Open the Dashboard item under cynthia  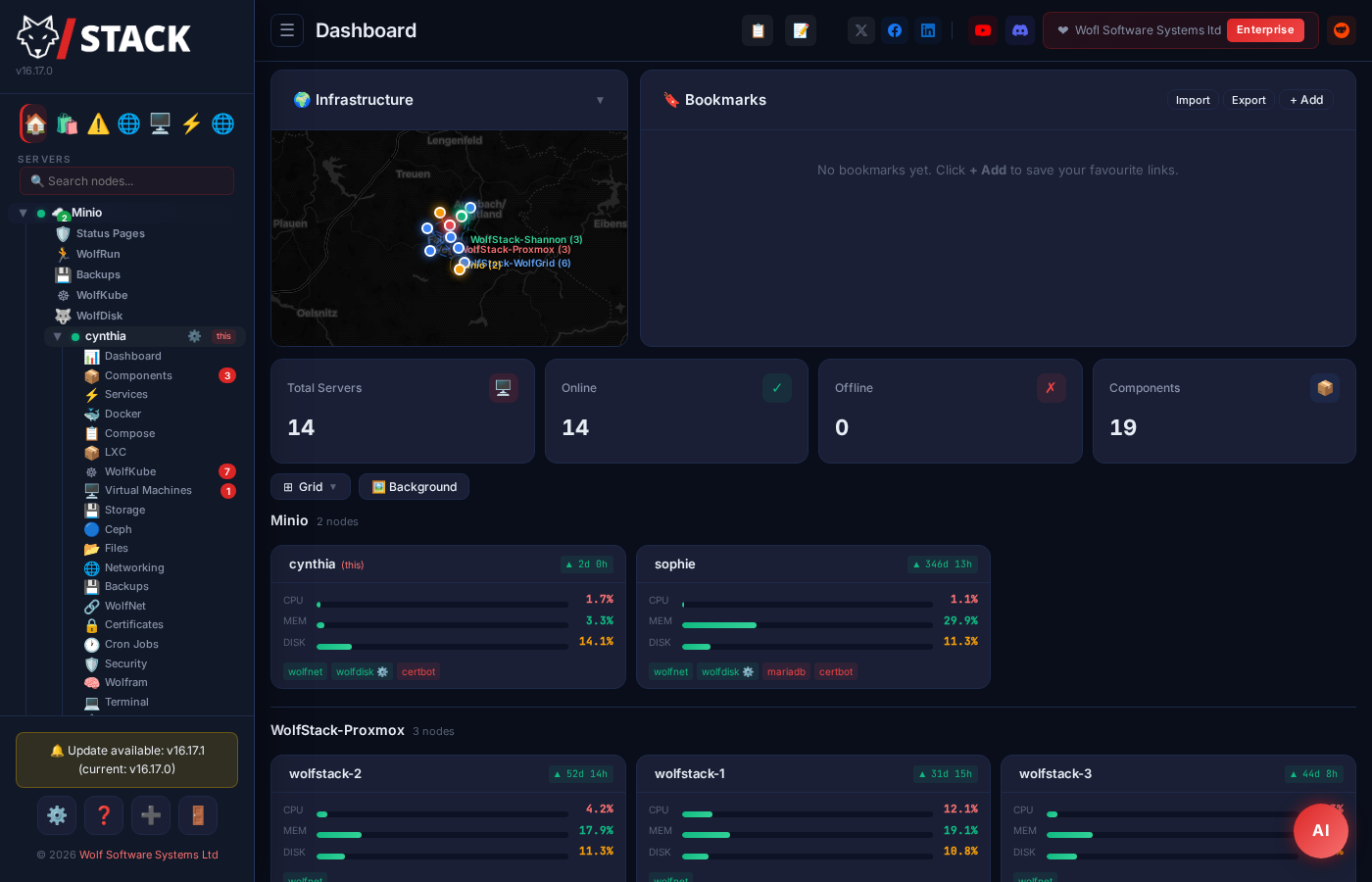coord(132,357)
